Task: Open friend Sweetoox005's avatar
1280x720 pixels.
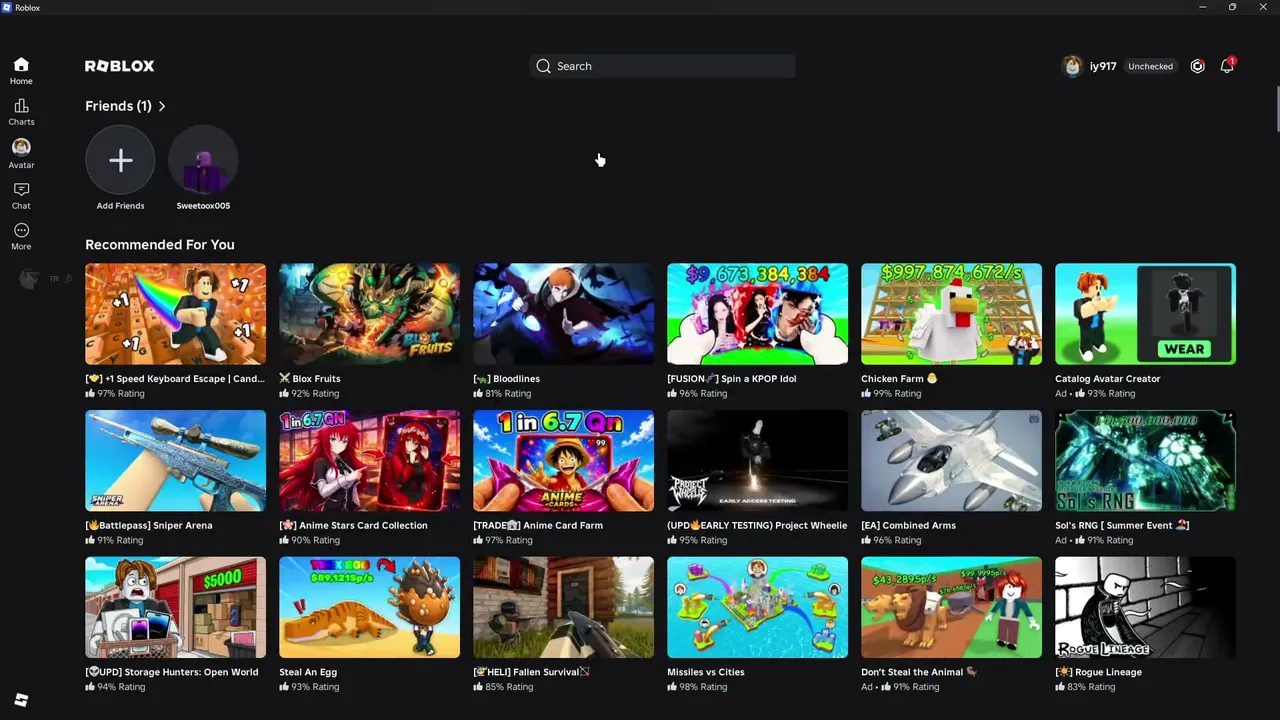Action: coord(203,160)
